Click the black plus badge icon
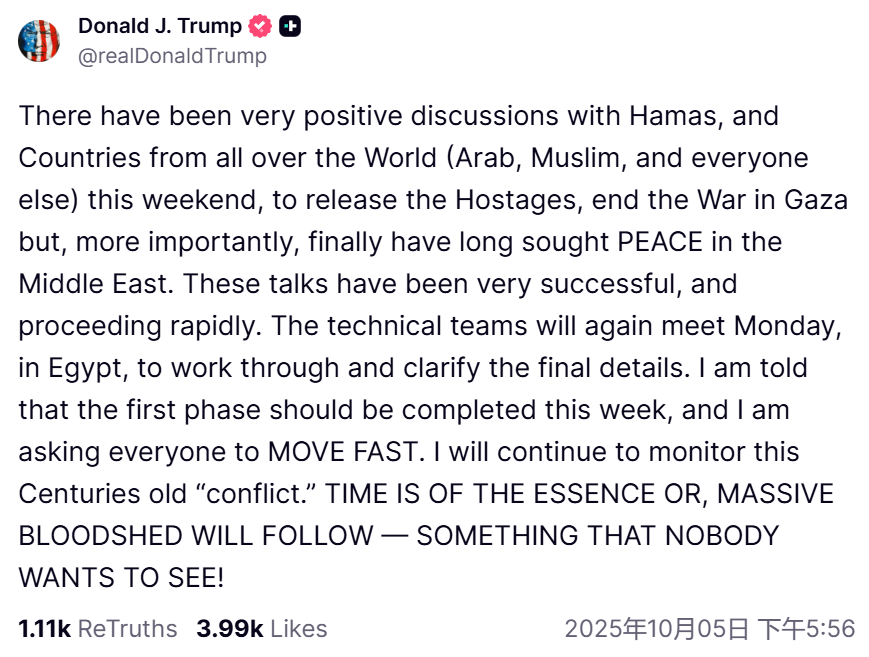The width and height of the screenshot is (869, 657). pos(290,27)
